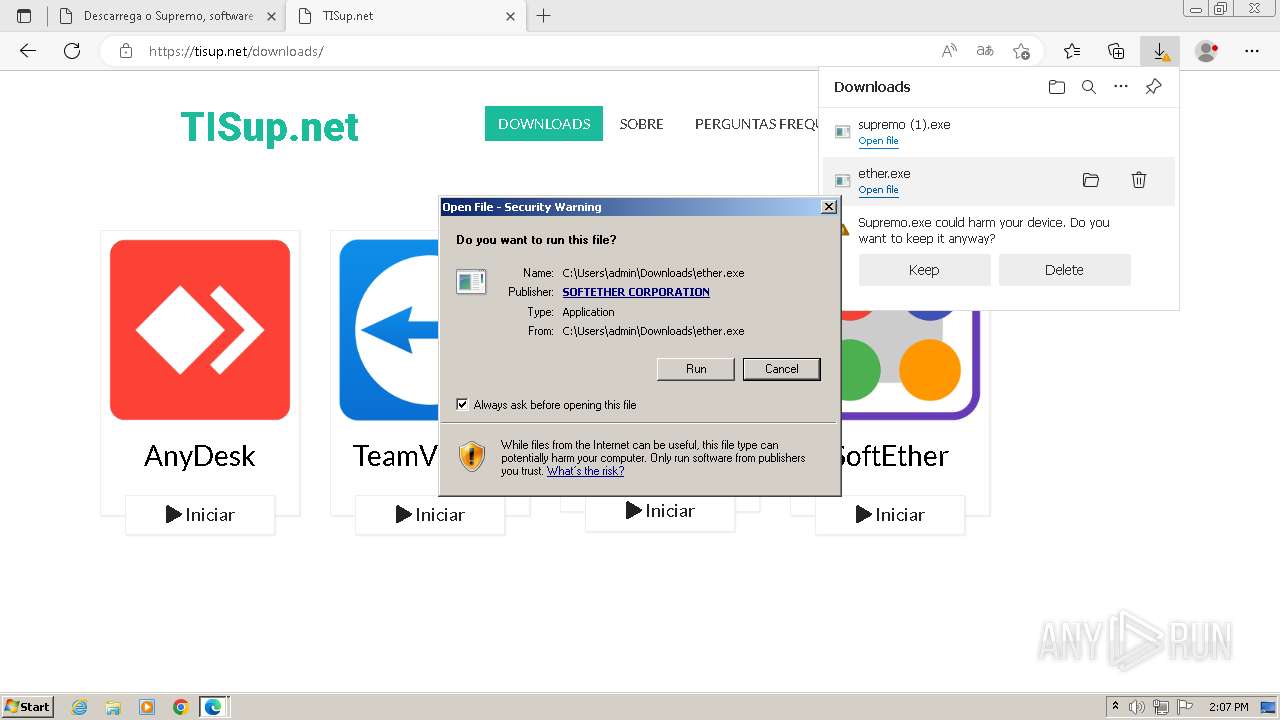
Task: Open Internet Explorer from taskbar
Action: pos(80,707)
